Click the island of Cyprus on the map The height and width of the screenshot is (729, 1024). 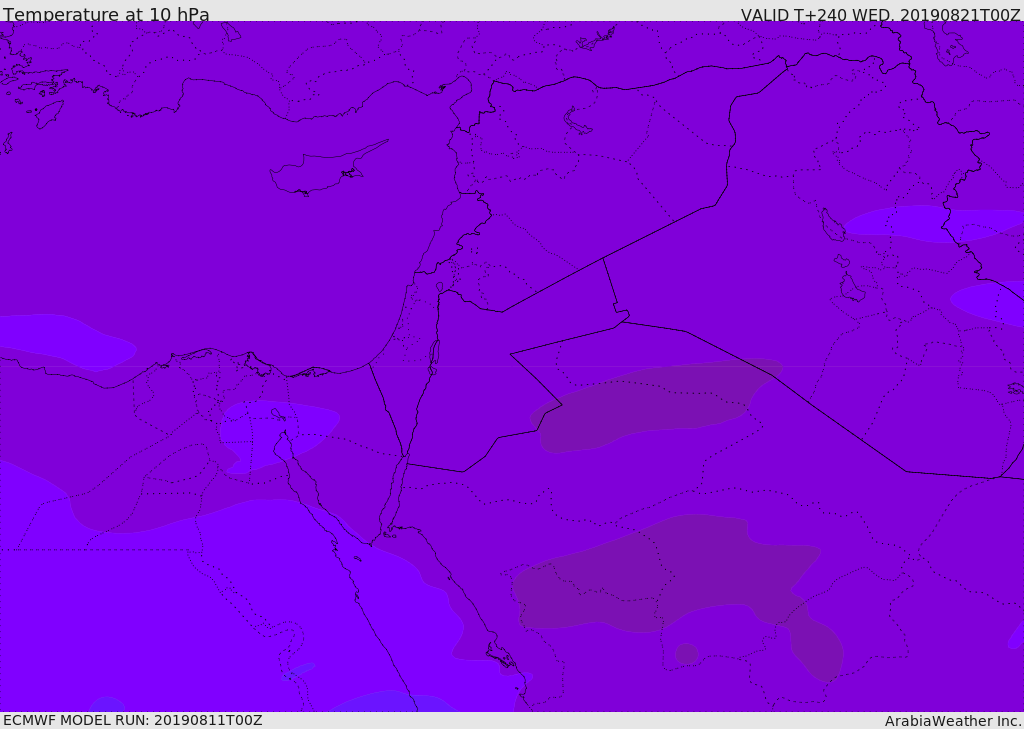coord(328,169)
